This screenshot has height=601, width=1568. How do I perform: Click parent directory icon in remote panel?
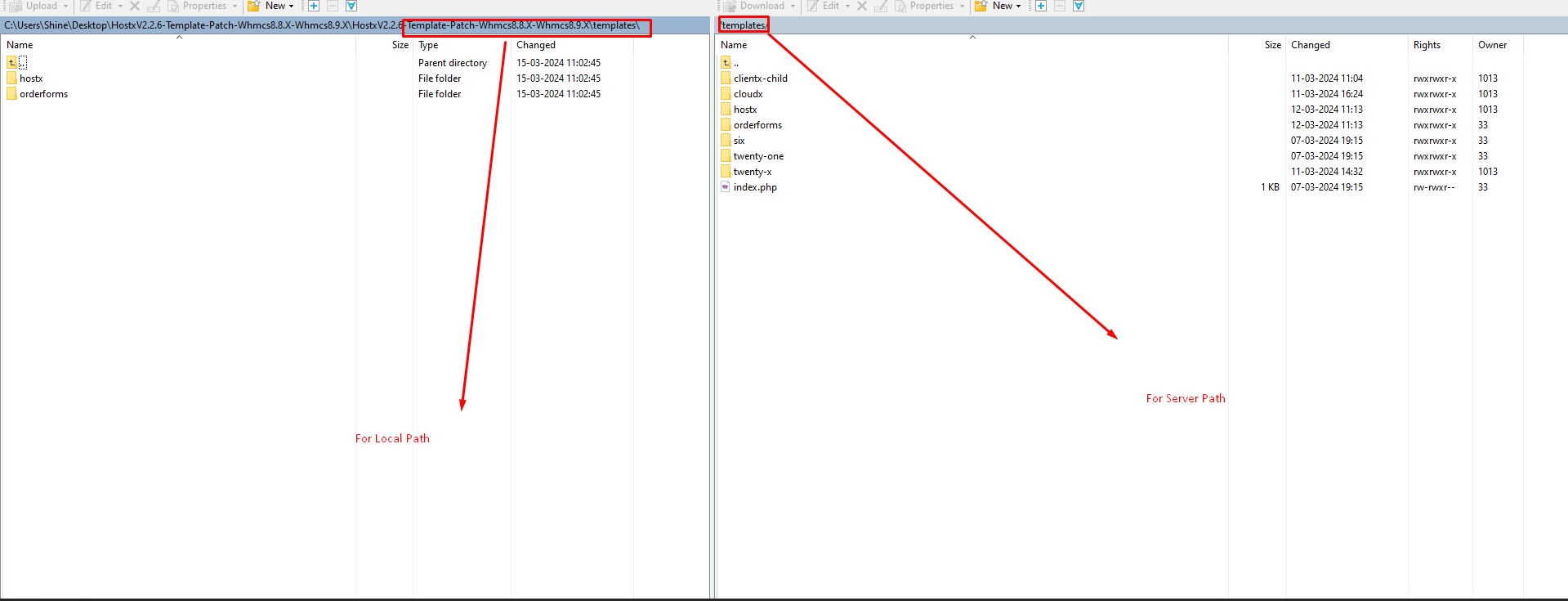click(726, 63)
